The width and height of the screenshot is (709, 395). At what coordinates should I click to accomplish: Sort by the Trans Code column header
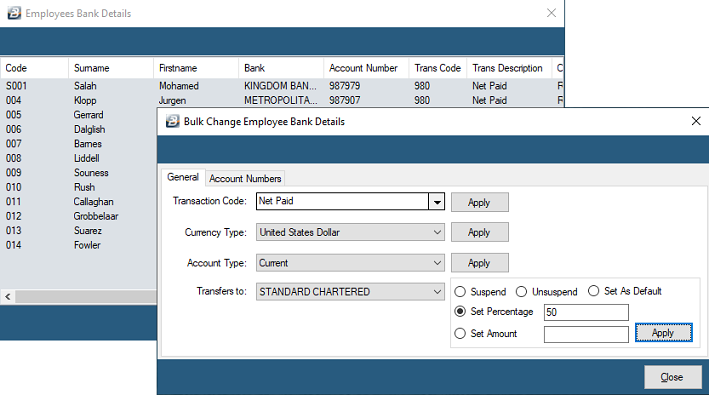tap(437, 68)
